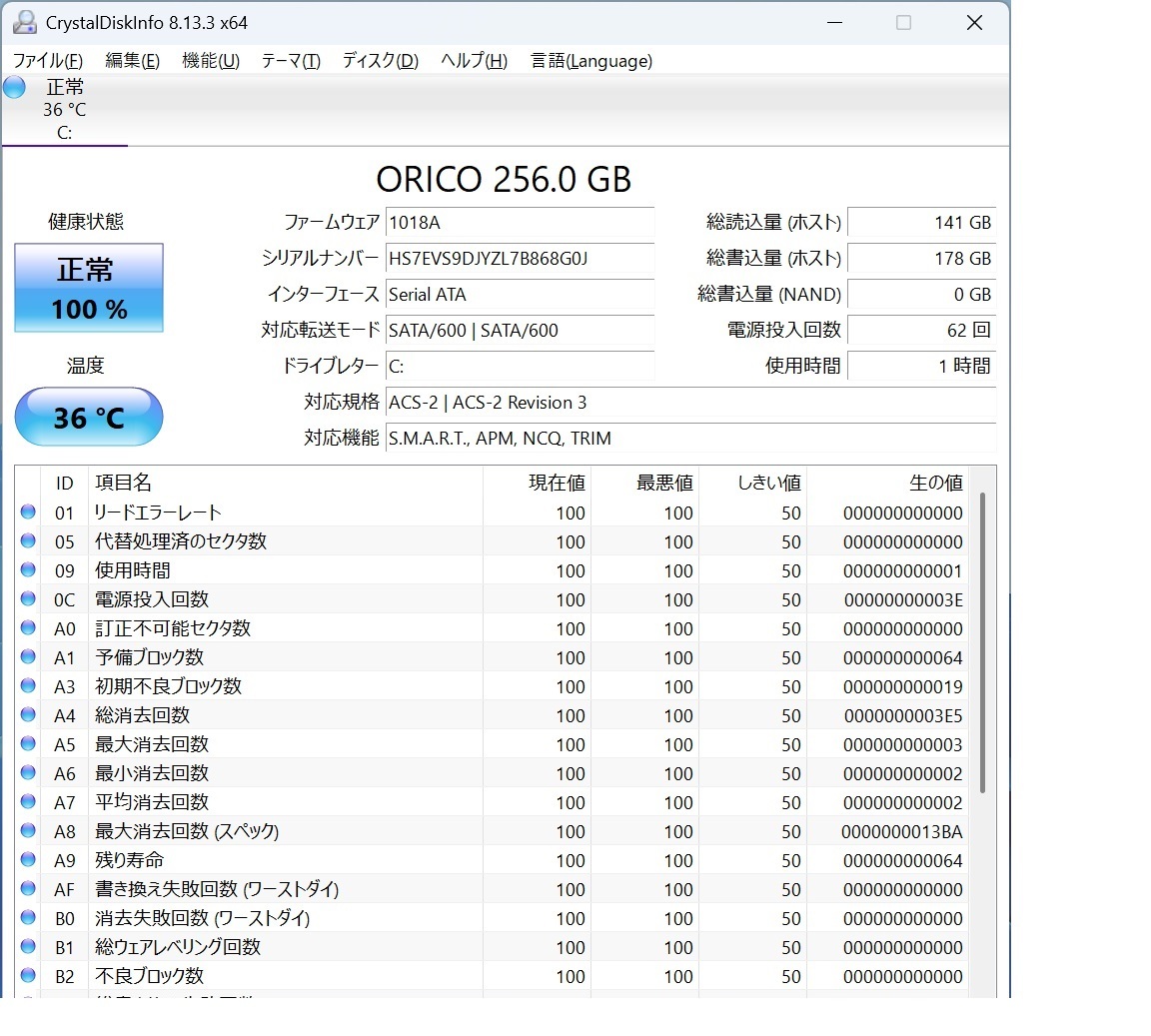Viewport: 1151px width, 1036px height.
Task: Click status orb for attribute 0C 電源投入回数
Action: 28,599
